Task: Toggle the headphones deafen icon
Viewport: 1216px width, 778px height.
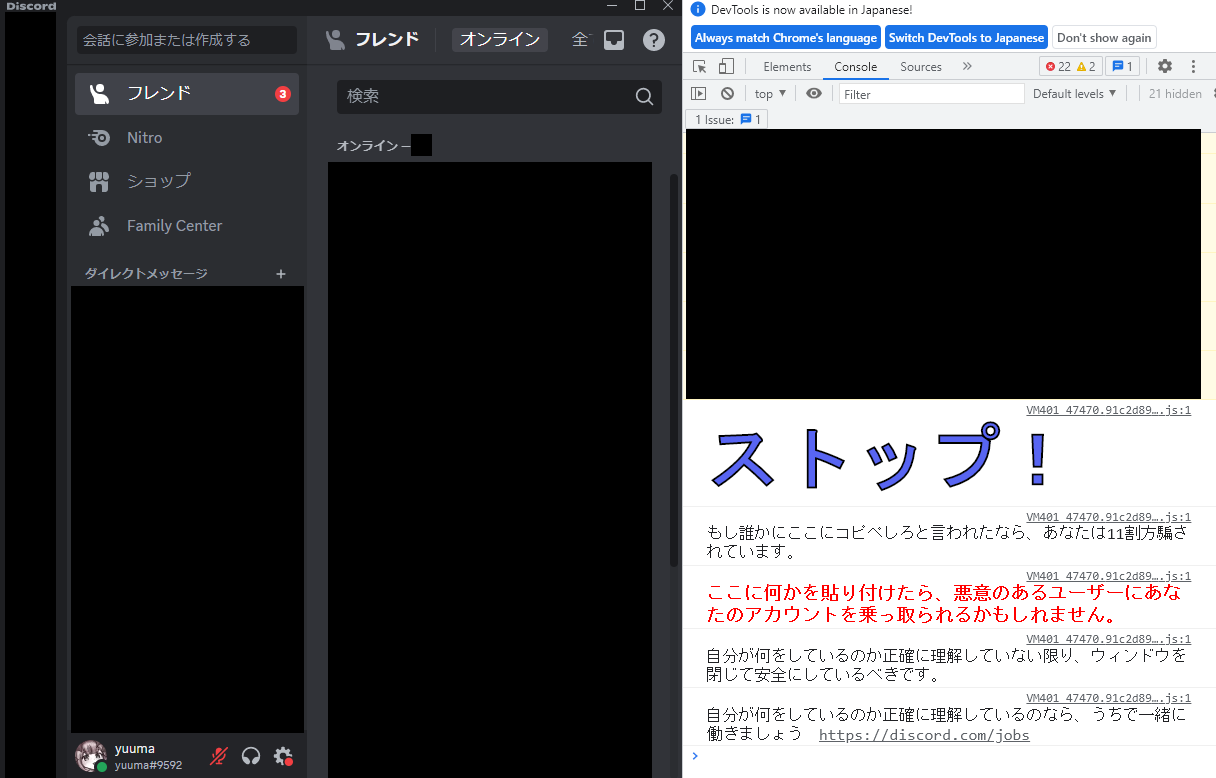Action: 251,756
